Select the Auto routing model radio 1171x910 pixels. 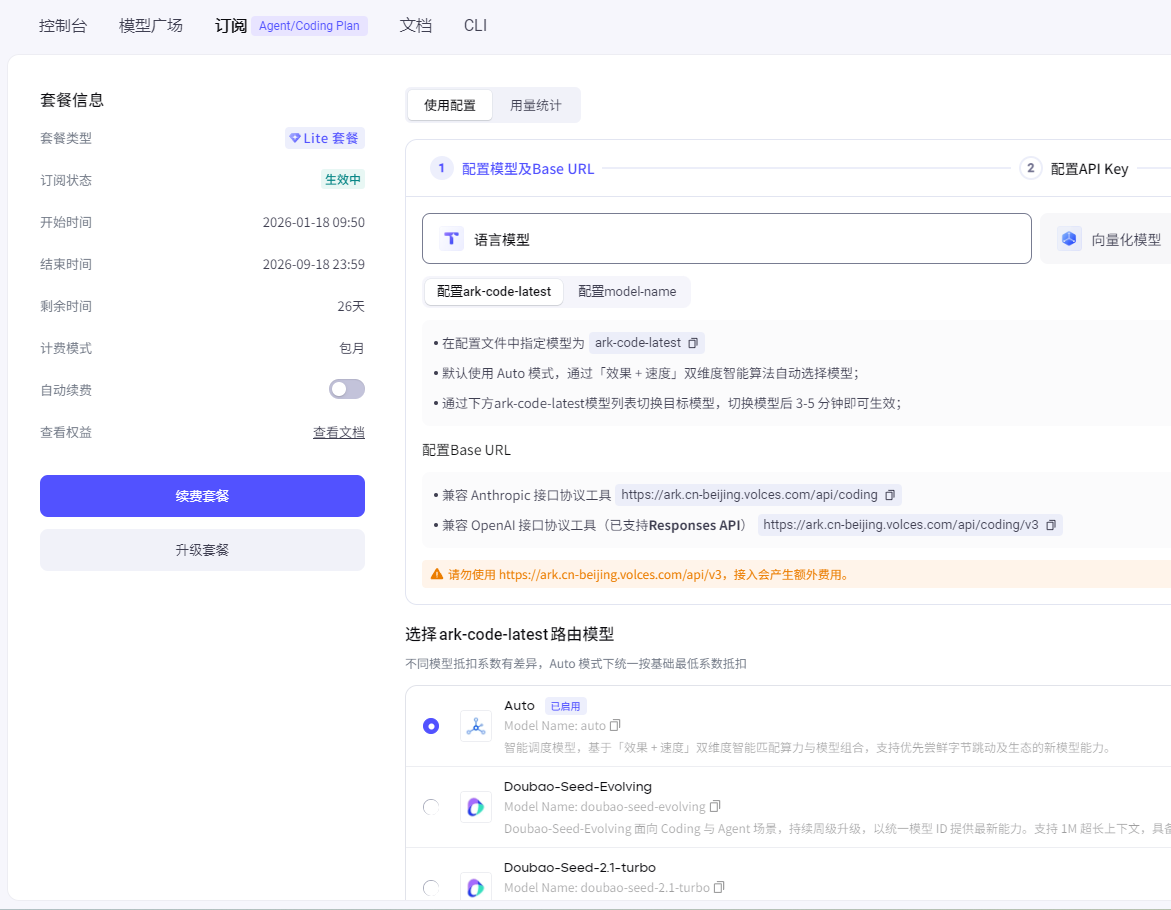click(x=431, y=726)
